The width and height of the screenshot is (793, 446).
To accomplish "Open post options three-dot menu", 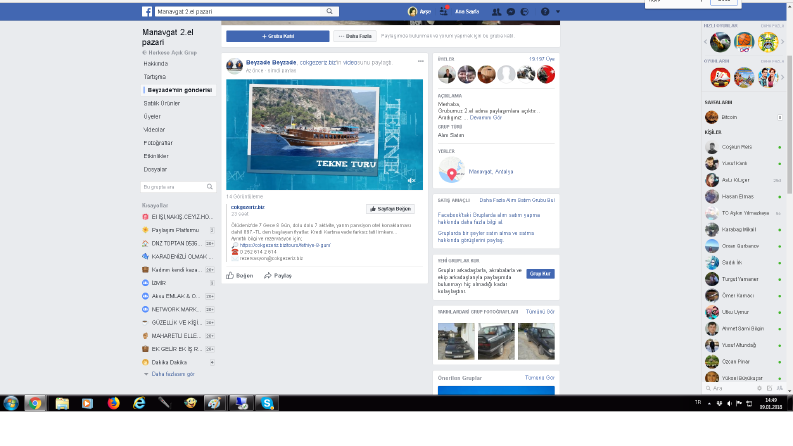I will [x=420, y=61].
